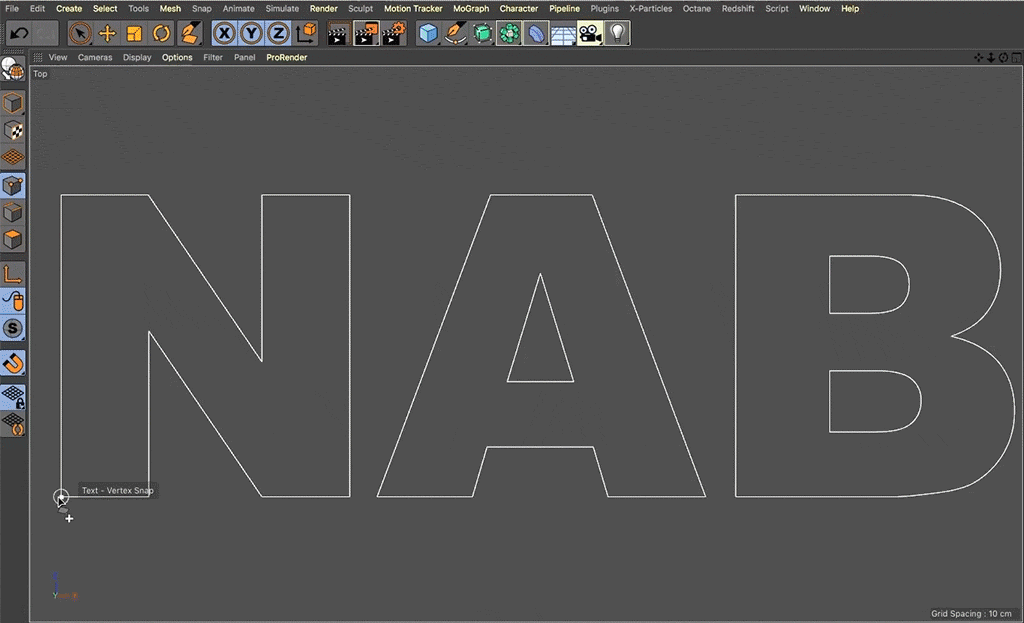Open the Snap menu
The height and width of the screenshot is (623, 1024).
[x=202, y=8]
